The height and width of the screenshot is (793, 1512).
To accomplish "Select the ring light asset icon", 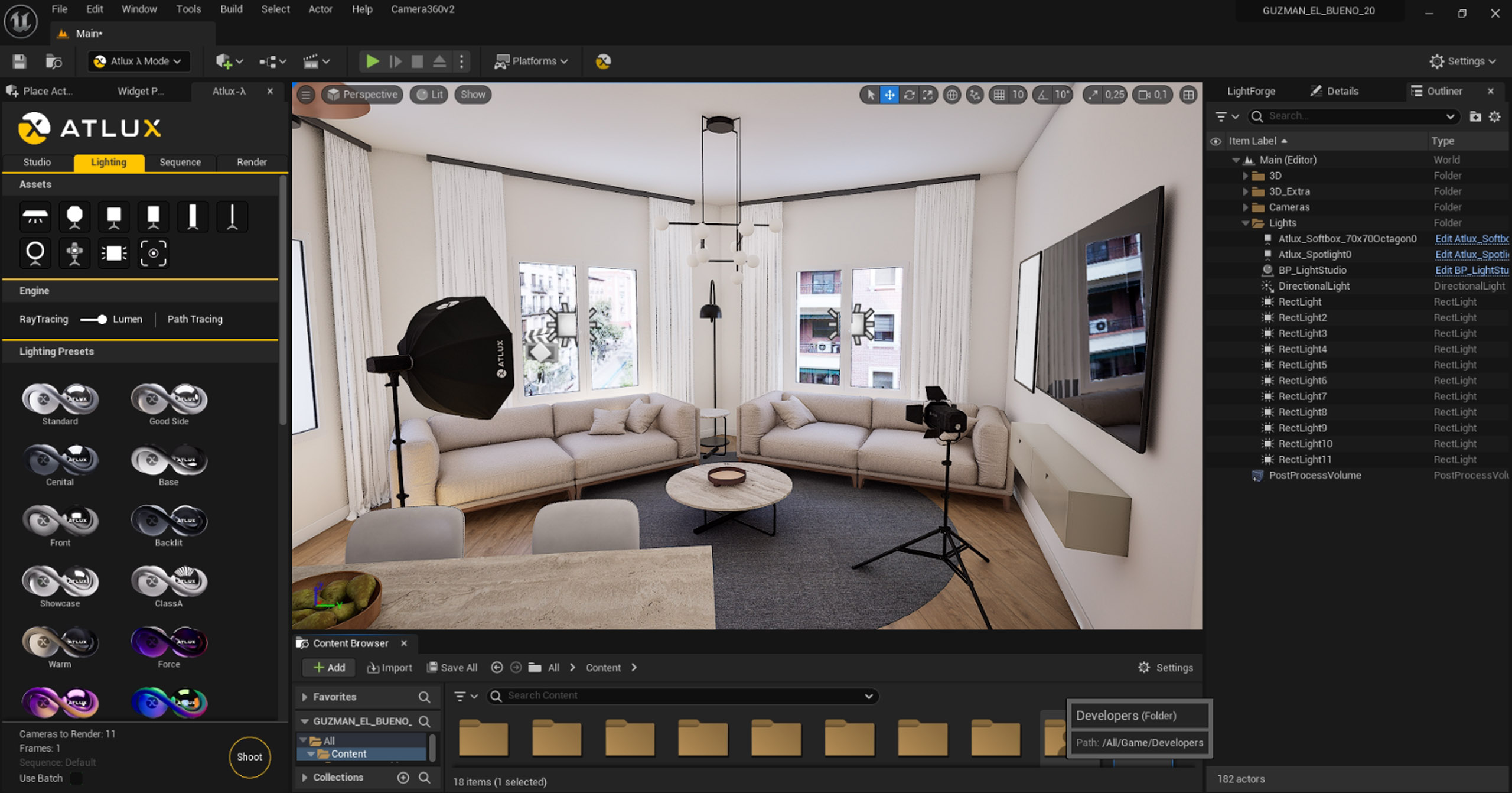I will [35, 253].
